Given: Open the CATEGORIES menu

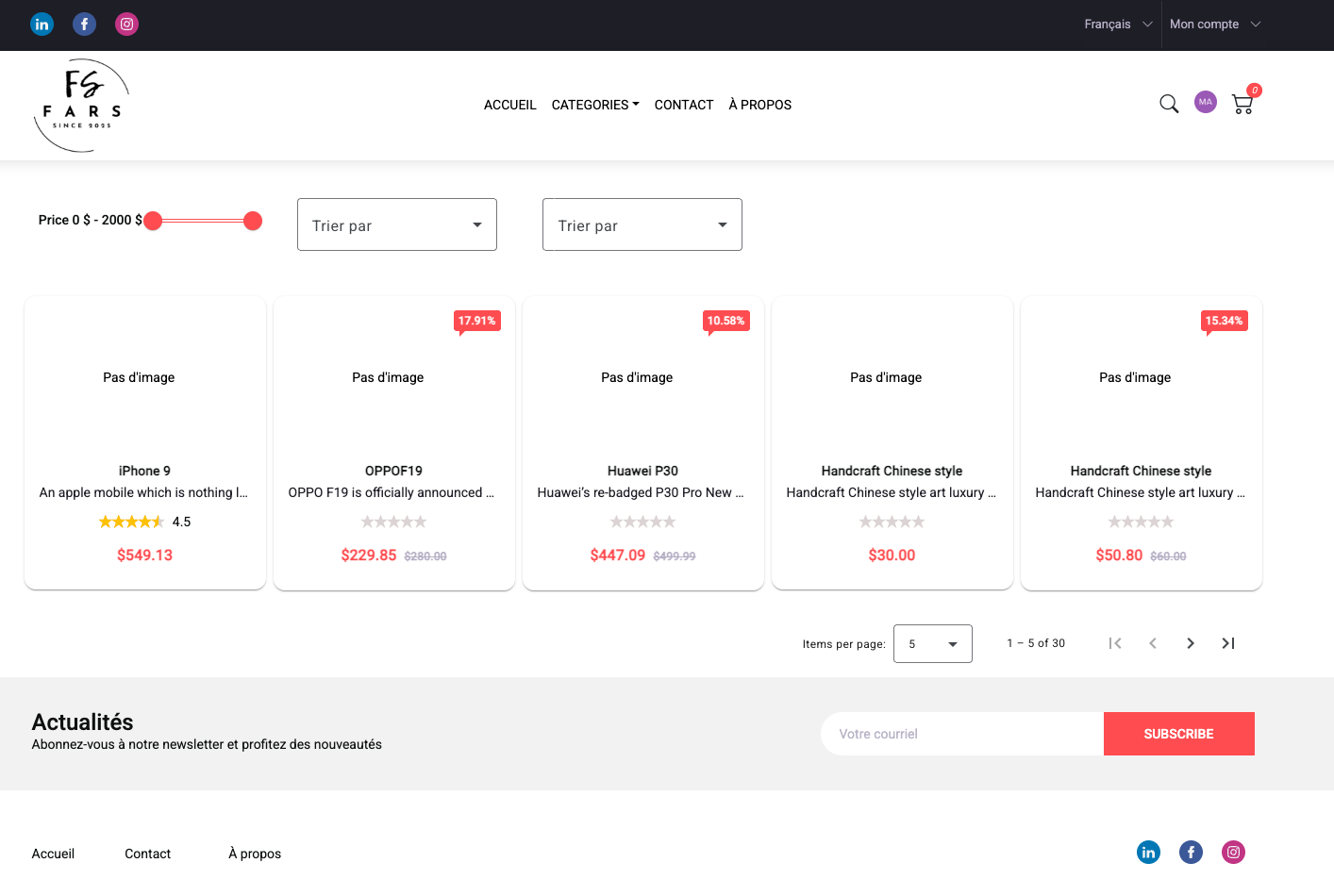Looking at the screenshot, I should [x=595, y=105].
